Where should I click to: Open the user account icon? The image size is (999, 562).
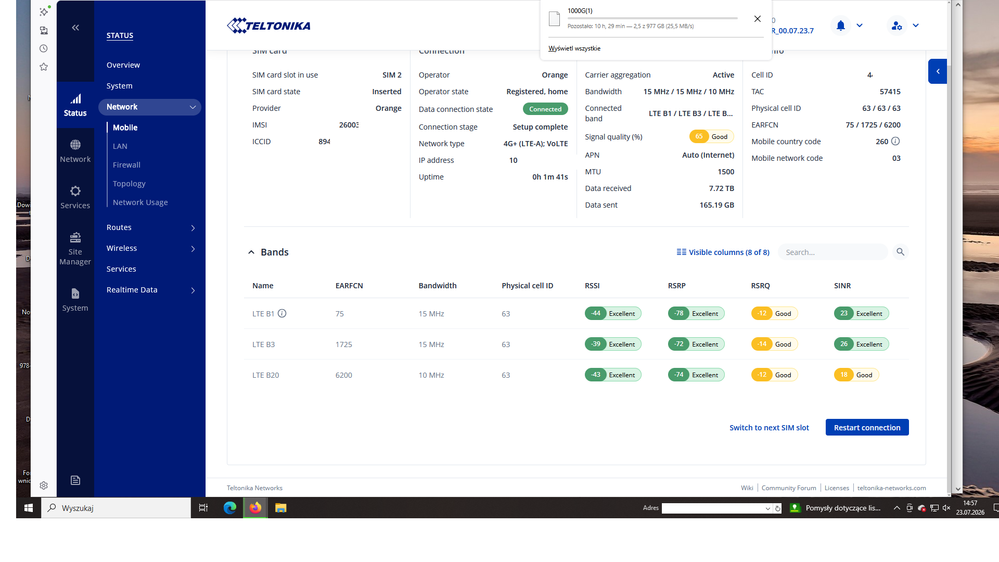896,25
